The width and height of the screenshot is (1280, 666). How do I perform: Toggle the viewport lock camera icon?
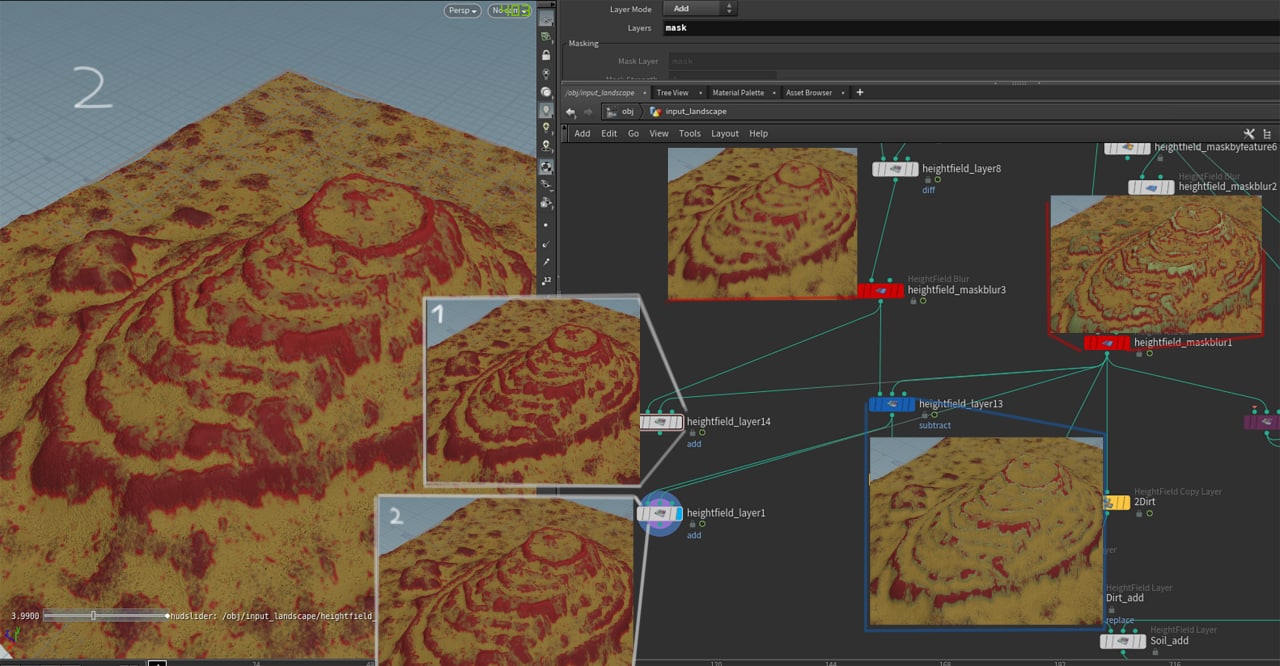click(546, 55)
